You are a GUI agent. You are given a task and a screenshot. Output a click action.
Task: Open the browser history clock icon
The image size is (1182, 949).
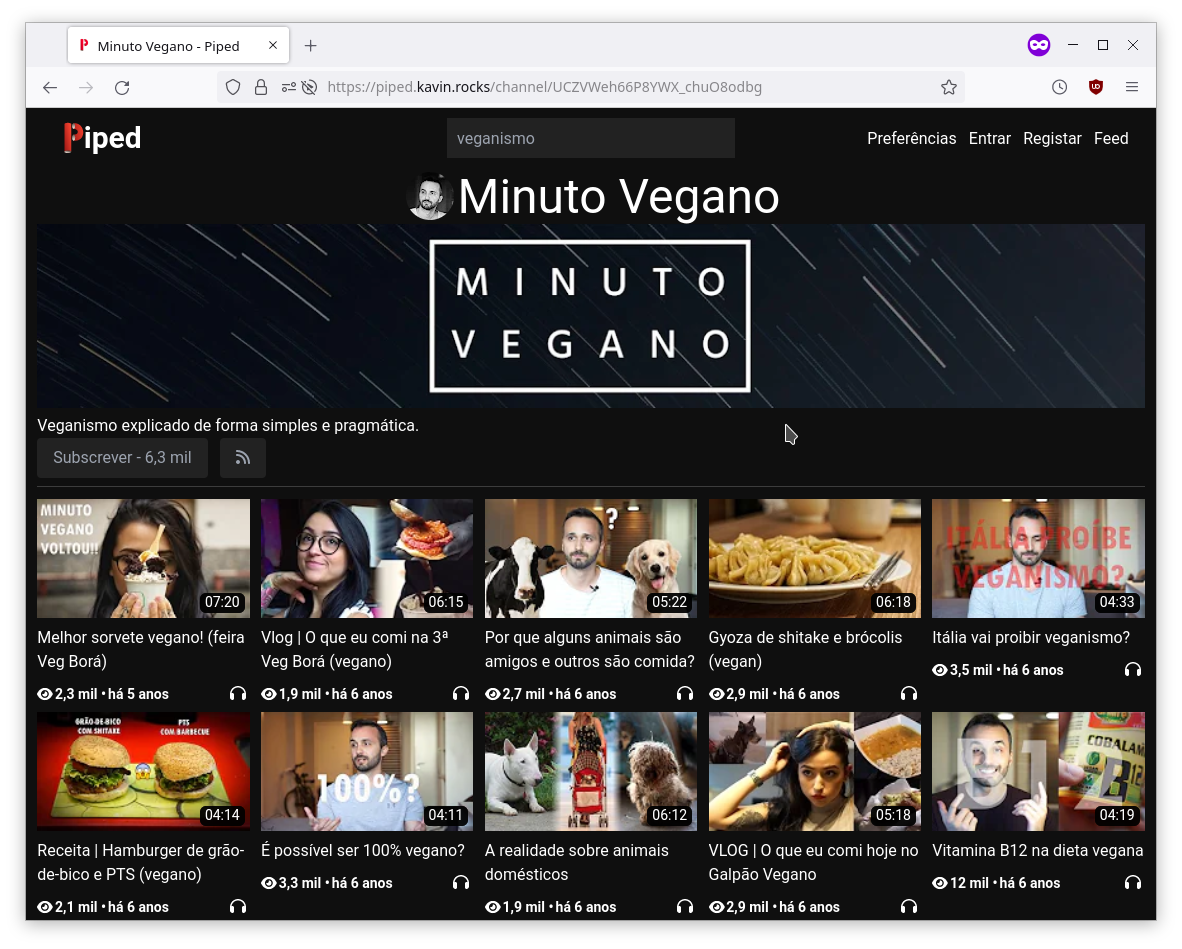tap(1060, 87)
